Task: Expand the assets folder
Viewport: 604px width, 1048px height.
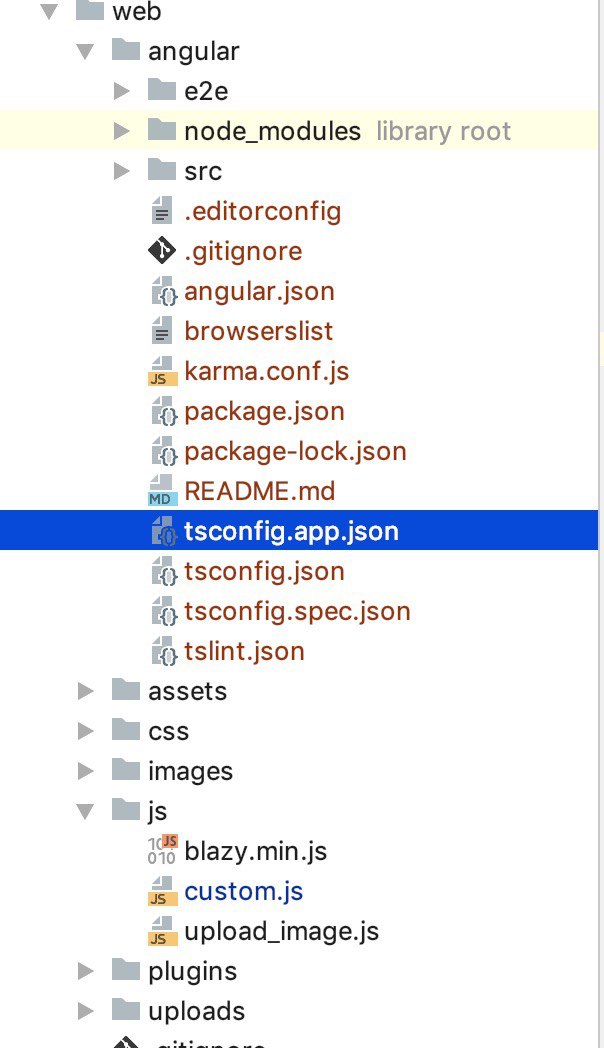Action: (87, 691)
